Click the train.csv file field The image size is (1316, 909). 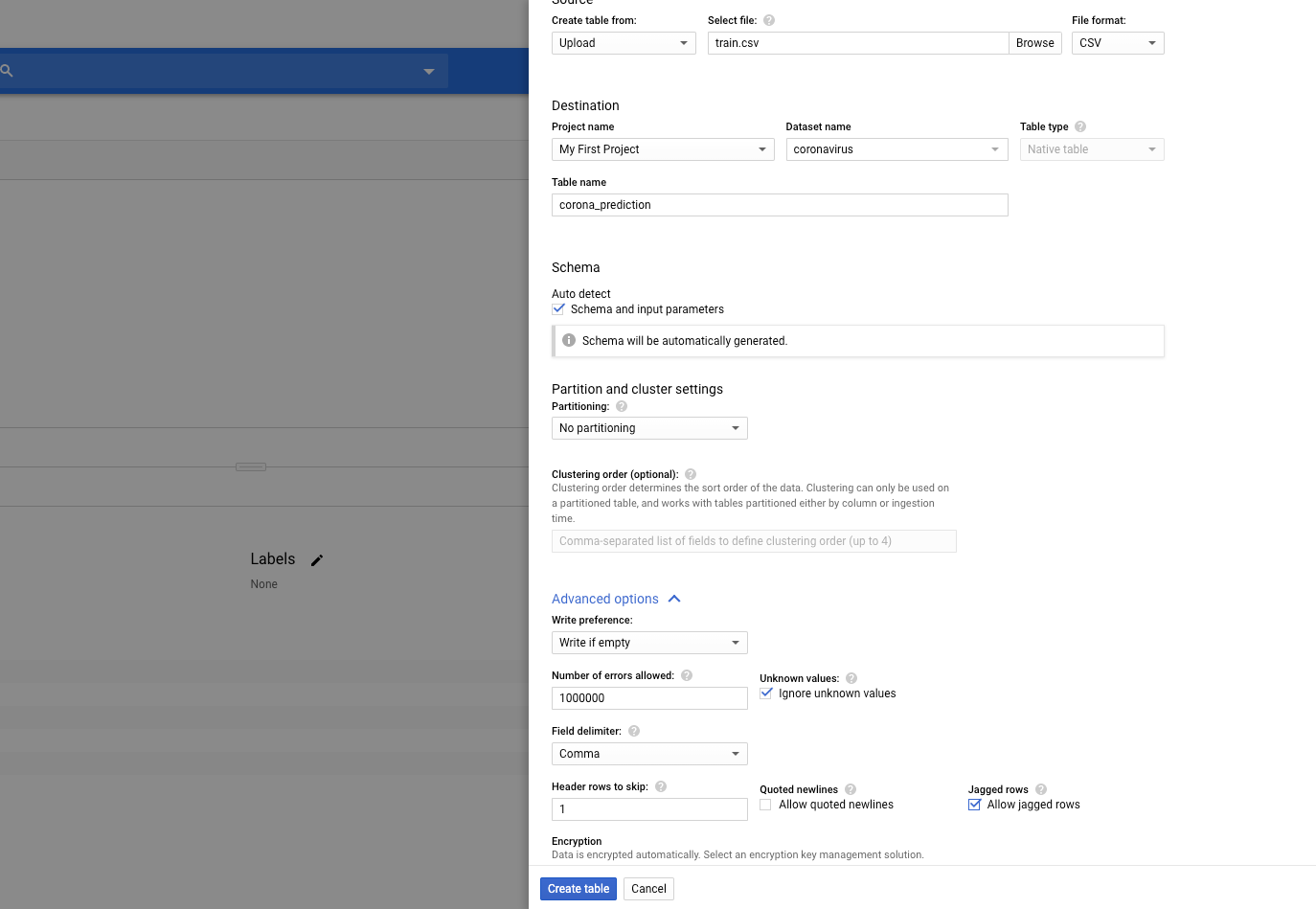coord(858,43)
